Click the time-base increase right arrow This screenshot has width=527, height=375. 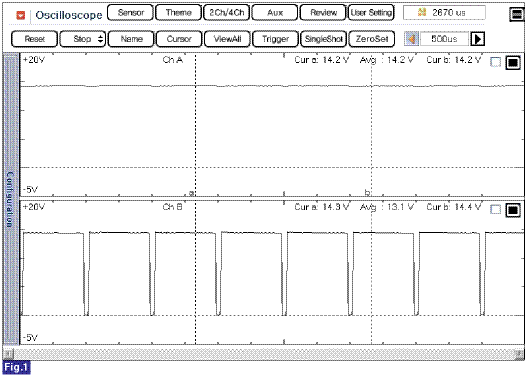pyautogui.click(x=477, y=39)
